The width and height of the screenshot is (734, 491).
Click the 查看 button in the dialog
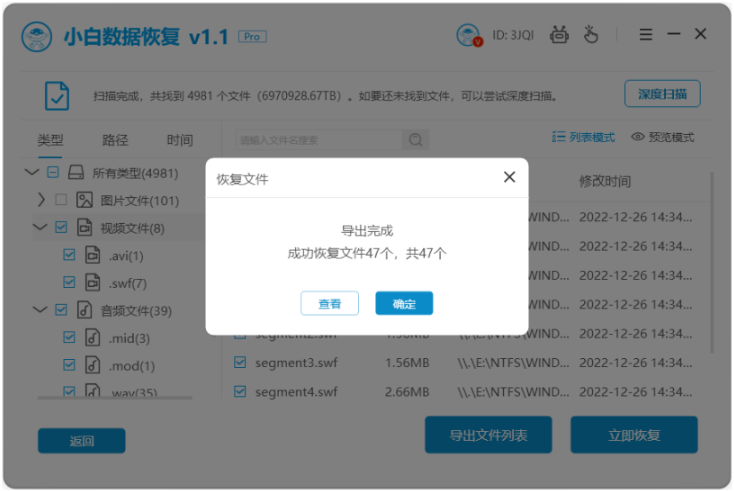330,303
